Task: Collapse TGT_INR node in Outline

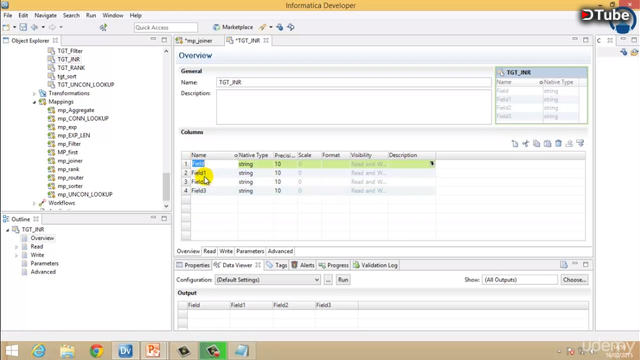Action: [x=7, y=230]
